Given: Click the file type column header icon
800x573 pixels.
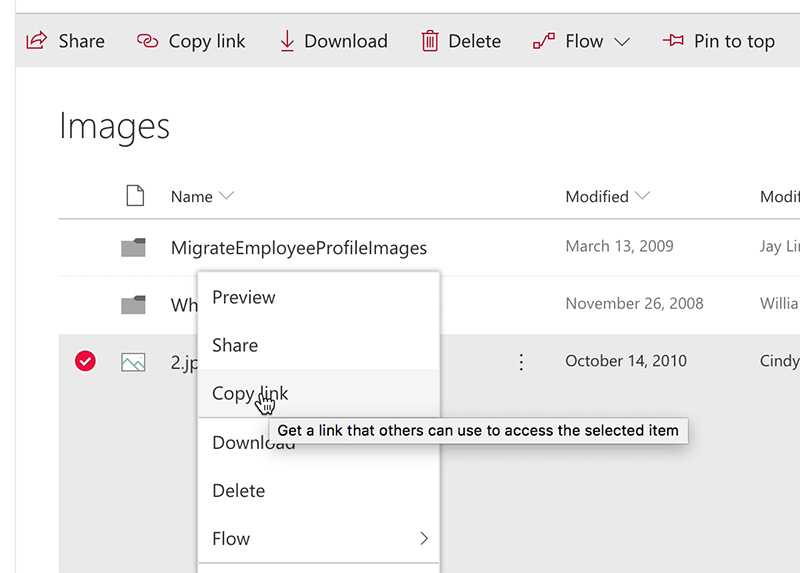Looking at the screenshot, I should tap(135, 196).
